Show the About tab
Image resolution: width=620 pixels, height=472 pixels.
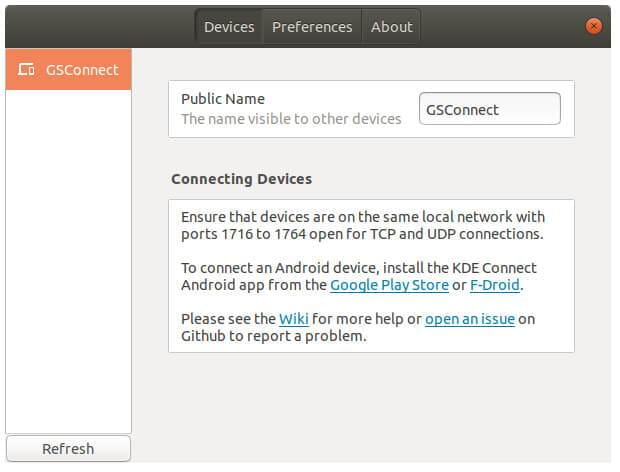click(x=391, y=27)
